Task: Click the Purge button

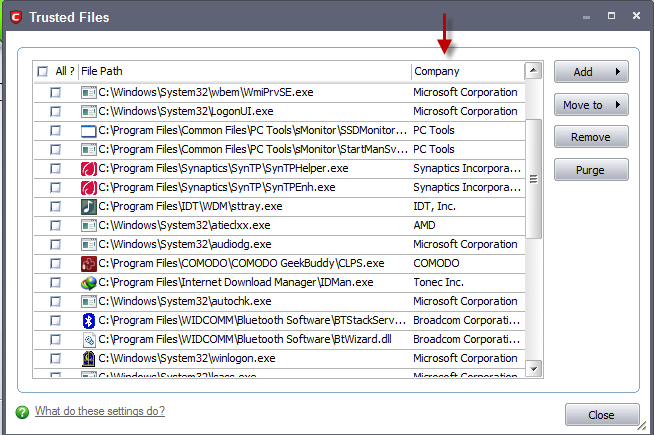Action: [x=591, y=170]
